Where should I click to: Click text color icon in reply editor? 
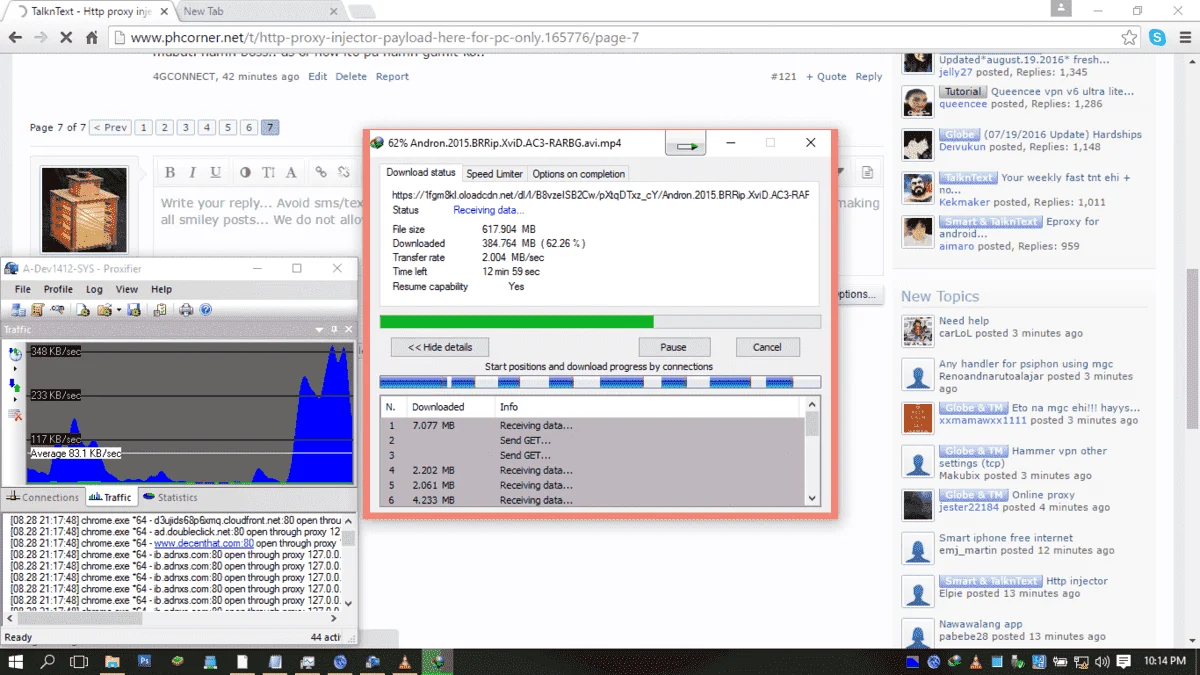pyautogui.click(x=245, y=173)
